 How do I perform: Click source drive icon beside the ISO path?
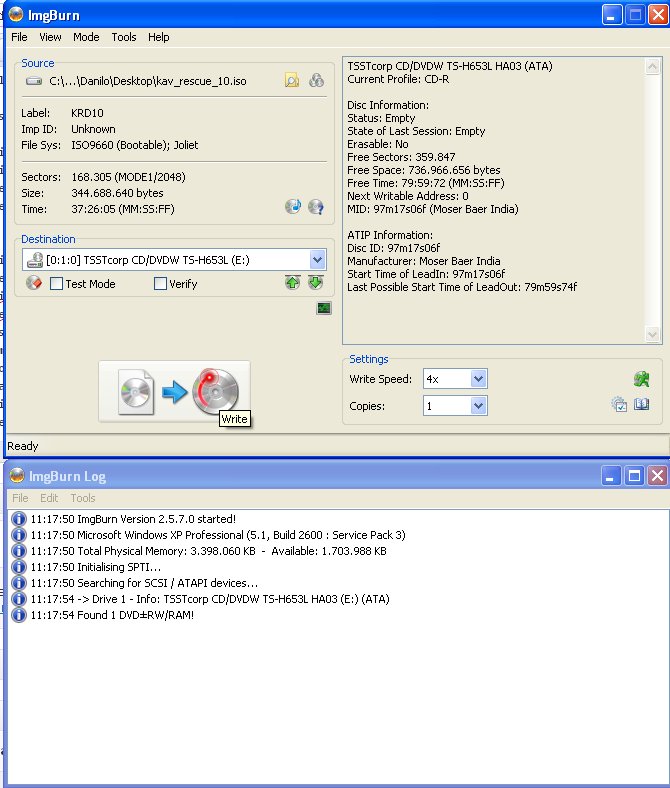click(34, 81)
